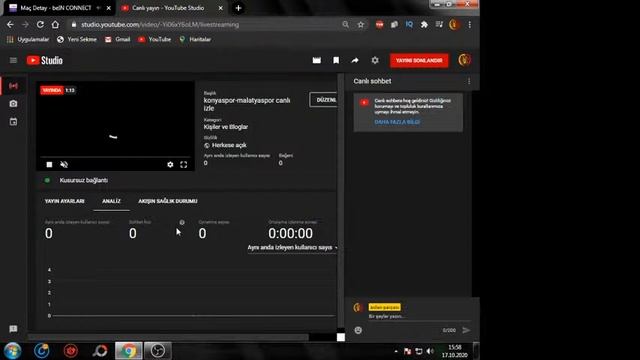Click the YouTube Studio logo
The image size is (640, 360).
45,60
